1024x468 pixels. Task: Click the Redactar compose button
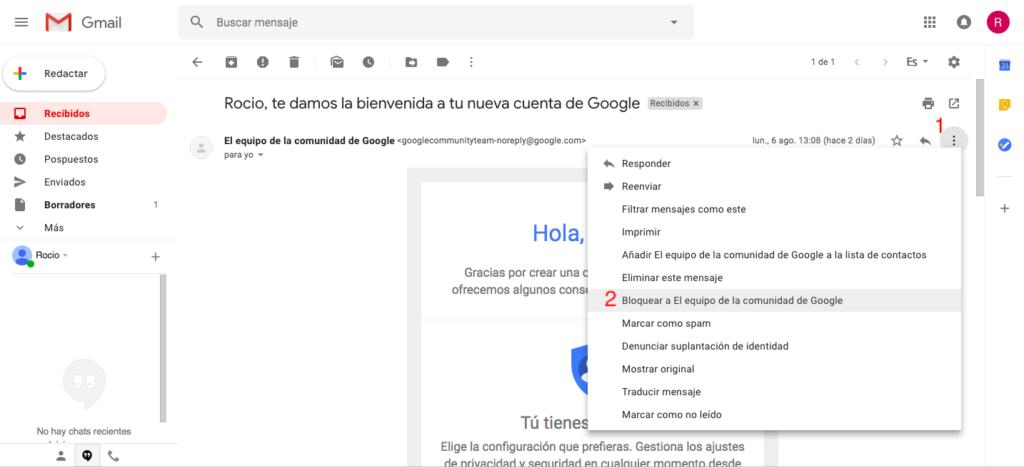click(54, 74)
